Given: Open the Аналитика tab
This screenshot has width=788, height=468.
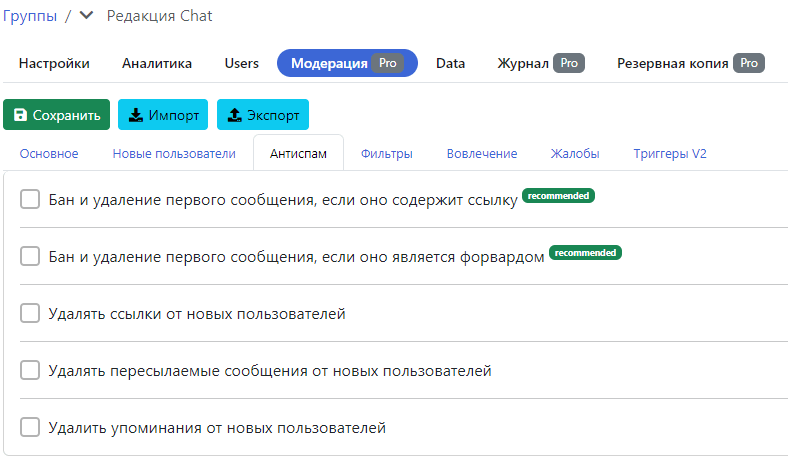Looking at the screenshot, I should [157, 63].
